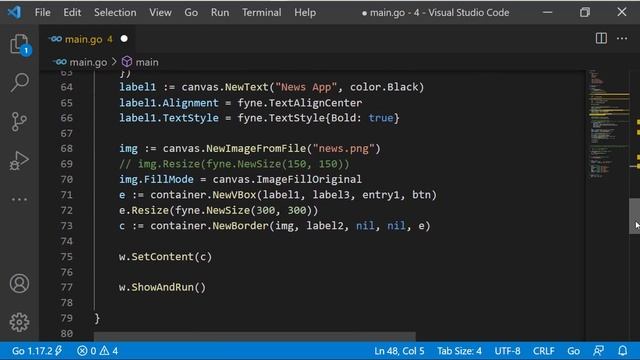Open More Actions ellipsis in editor toolbar
Screen dimensions: 640x360
click(x=622, y=38)
